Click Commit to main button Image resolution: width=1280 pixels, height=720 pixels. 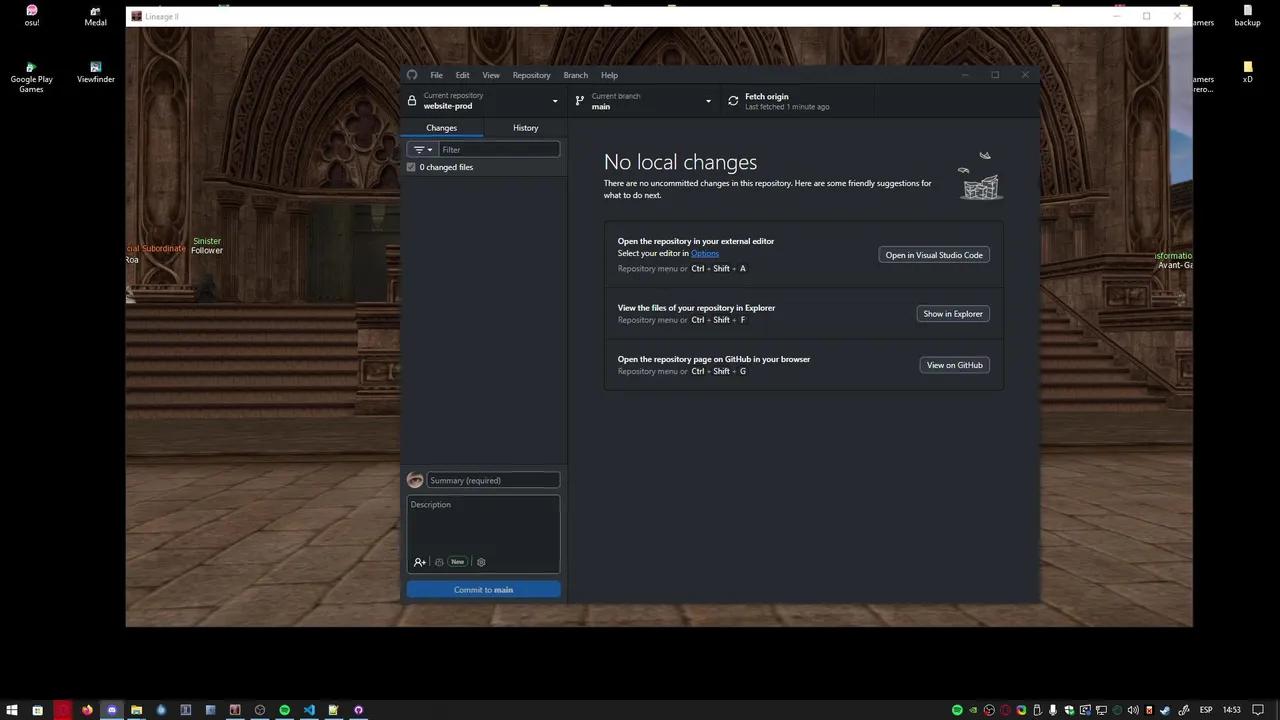tap(483, 590)
